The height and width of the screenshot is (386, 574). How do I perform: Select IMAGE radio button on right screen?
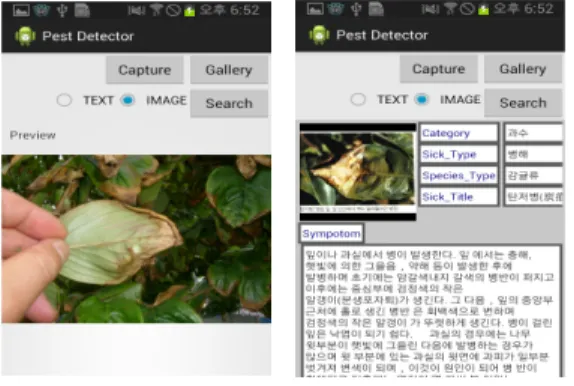(x=422, y=99)
